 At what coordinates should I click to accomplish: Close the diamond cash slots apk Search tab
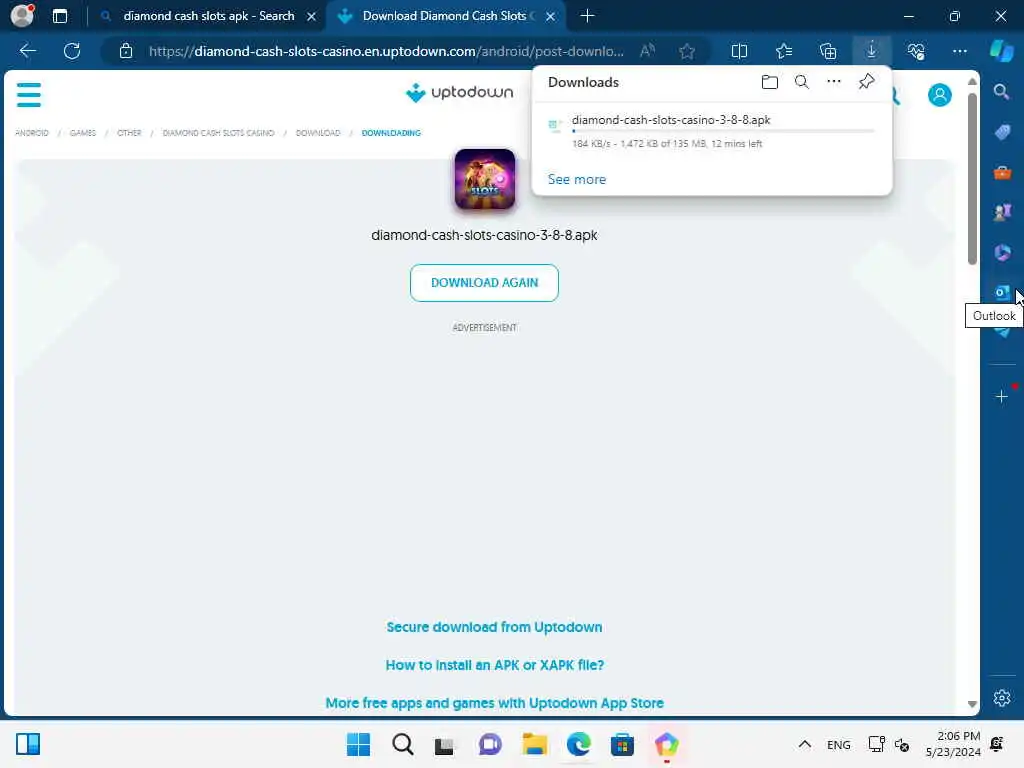312,16
